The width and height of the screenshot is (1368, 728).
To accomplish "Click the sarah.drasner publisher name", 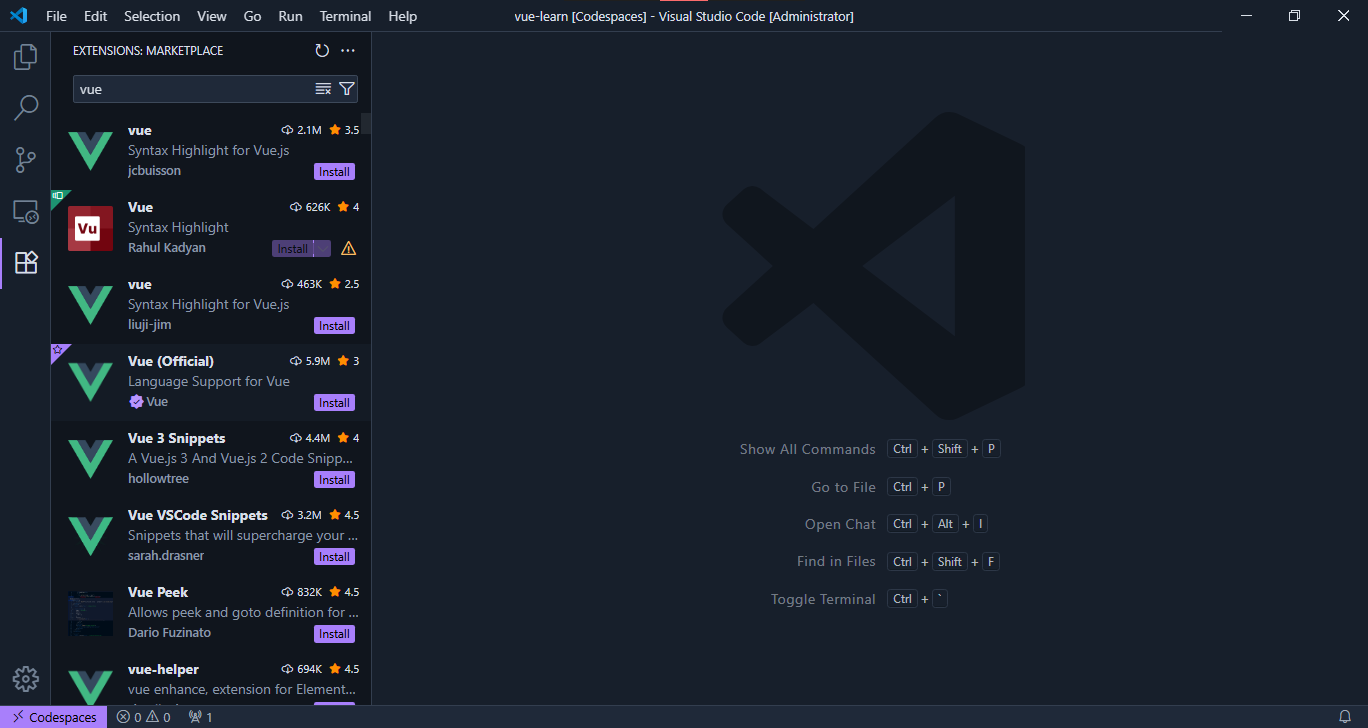I will pos(165,556).
